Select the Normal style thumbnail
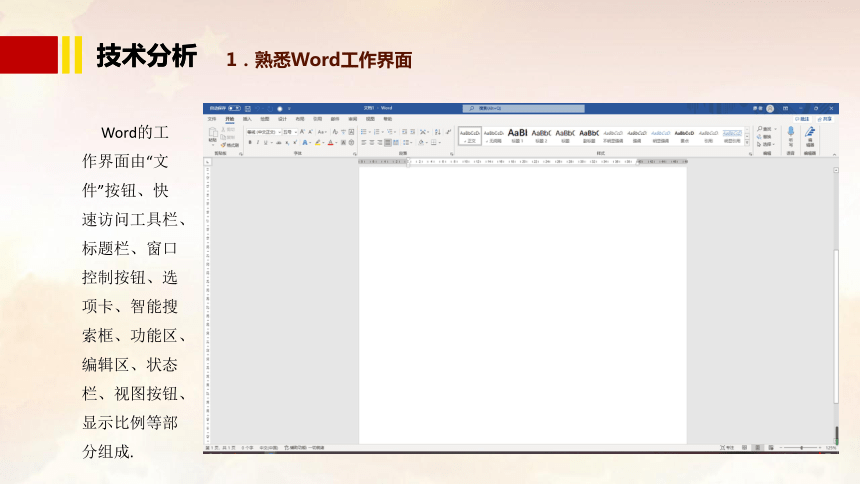The height and width of the screenshot is (484, 860). [x=469, y=136]
